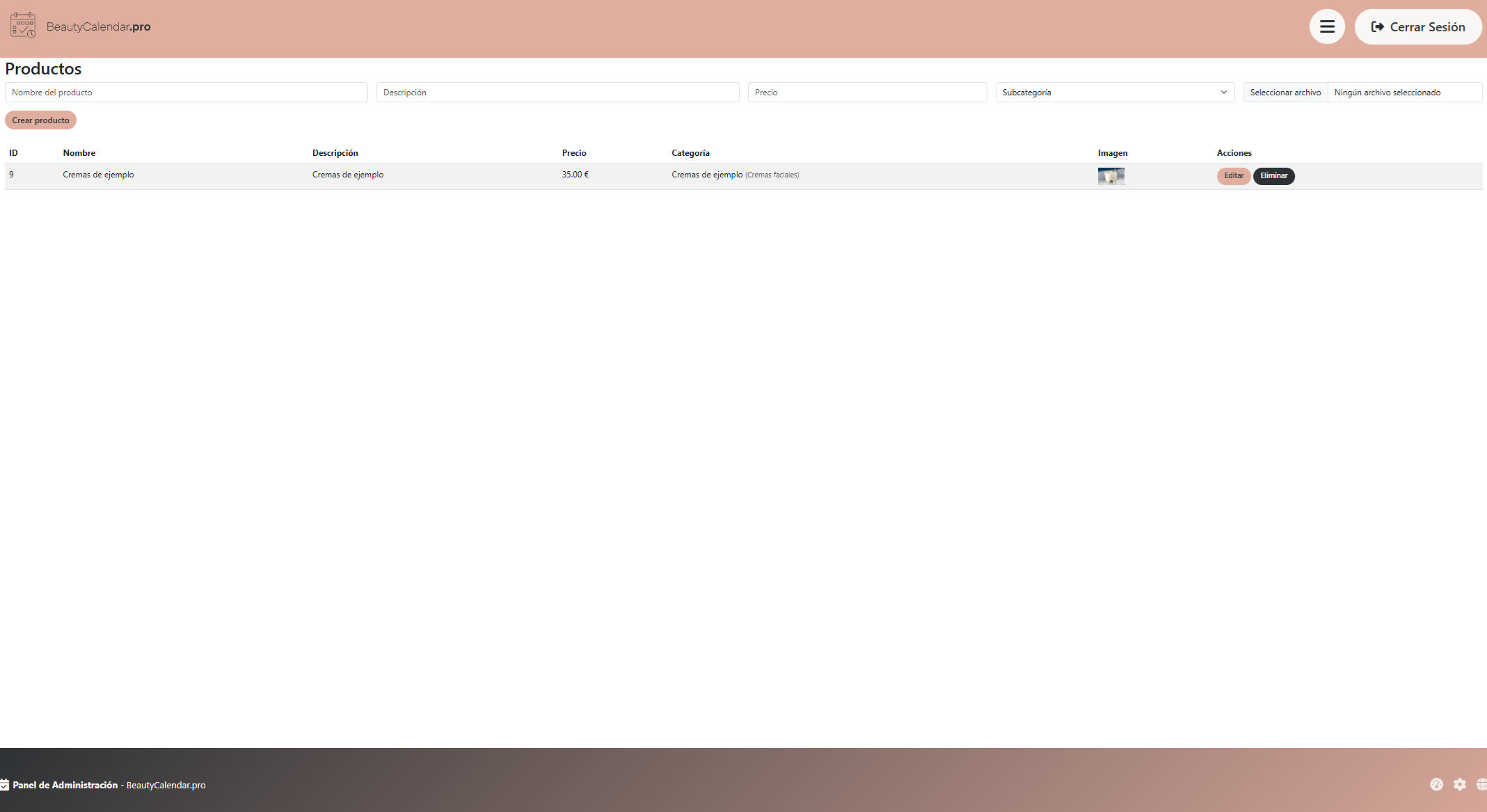
Task: Click the BeautyCalendar.pro brand link
Action: (98, 26)
